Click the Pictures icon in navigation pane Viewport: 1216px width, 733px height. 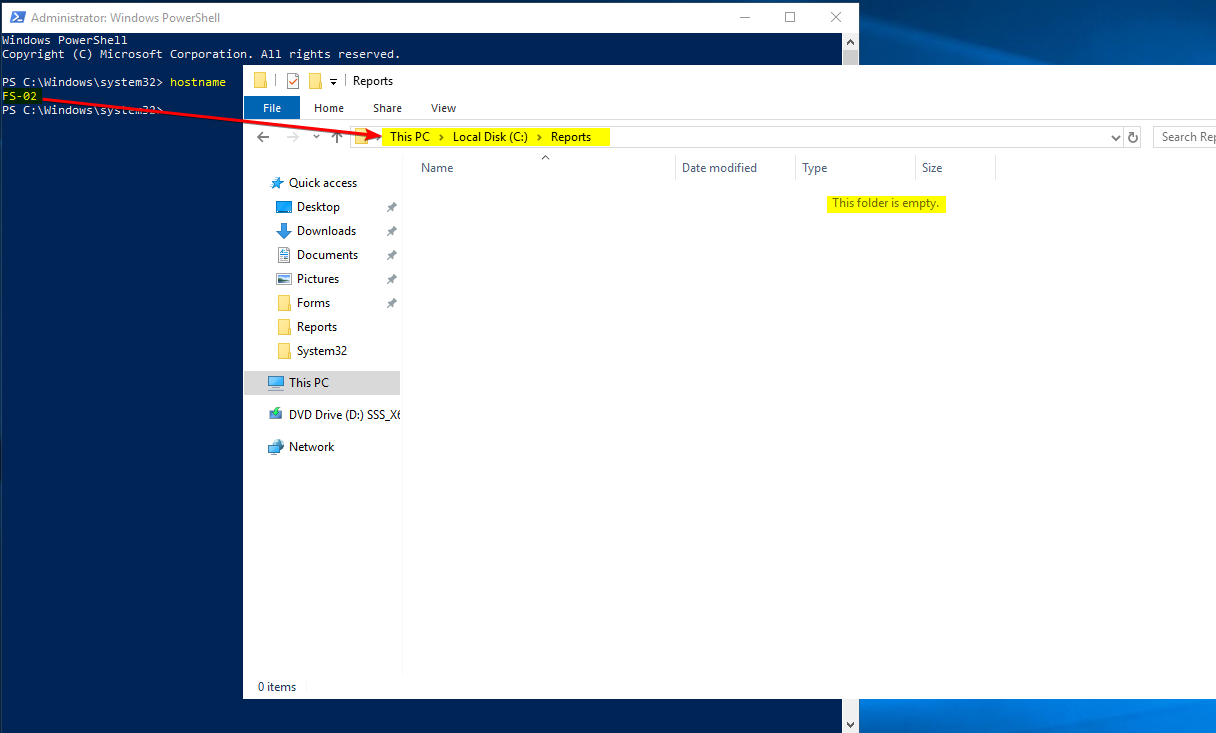(x=283, y=279)
